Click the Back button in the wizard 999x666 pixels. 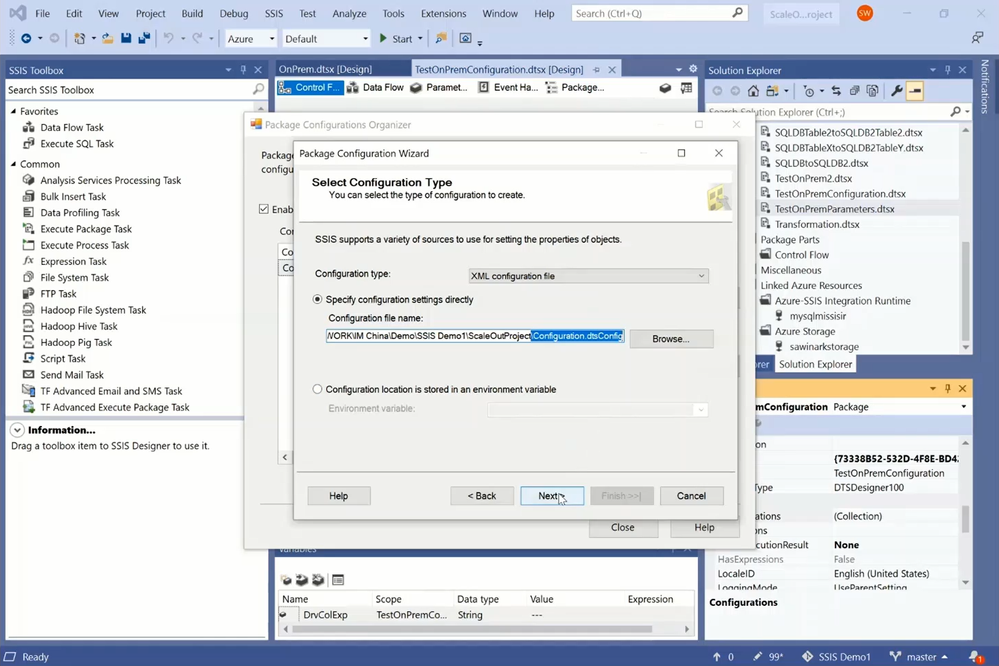(482, 496)
